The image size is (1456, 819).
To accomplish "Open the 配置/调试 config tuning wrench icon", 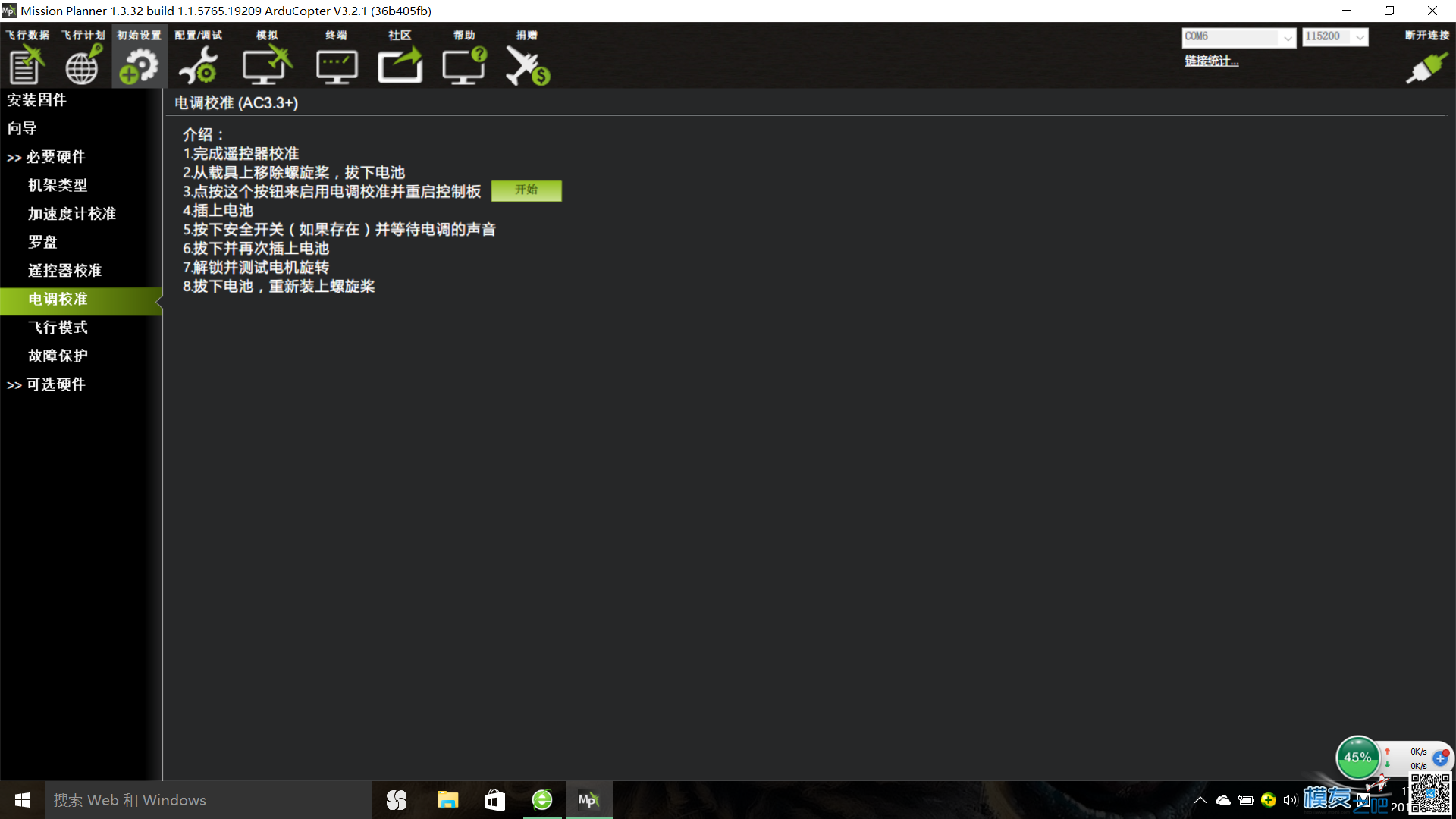I will point(198,65).
